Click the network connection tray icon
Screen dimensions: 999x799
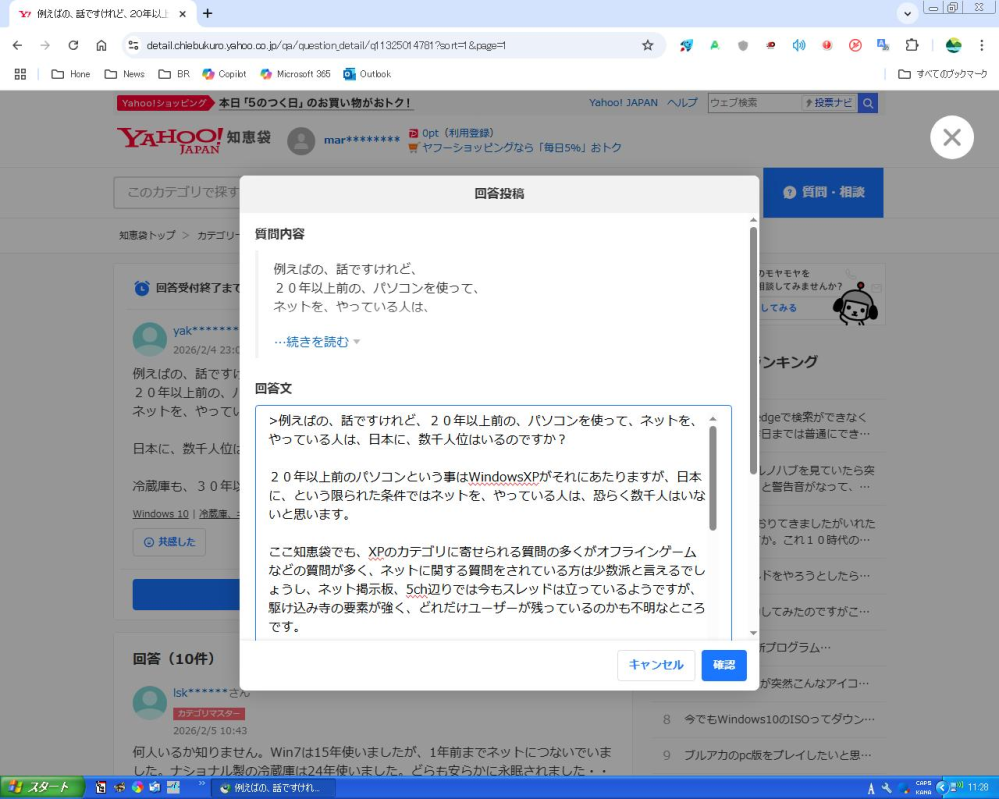pyautogui.click(x=957, y=788)
